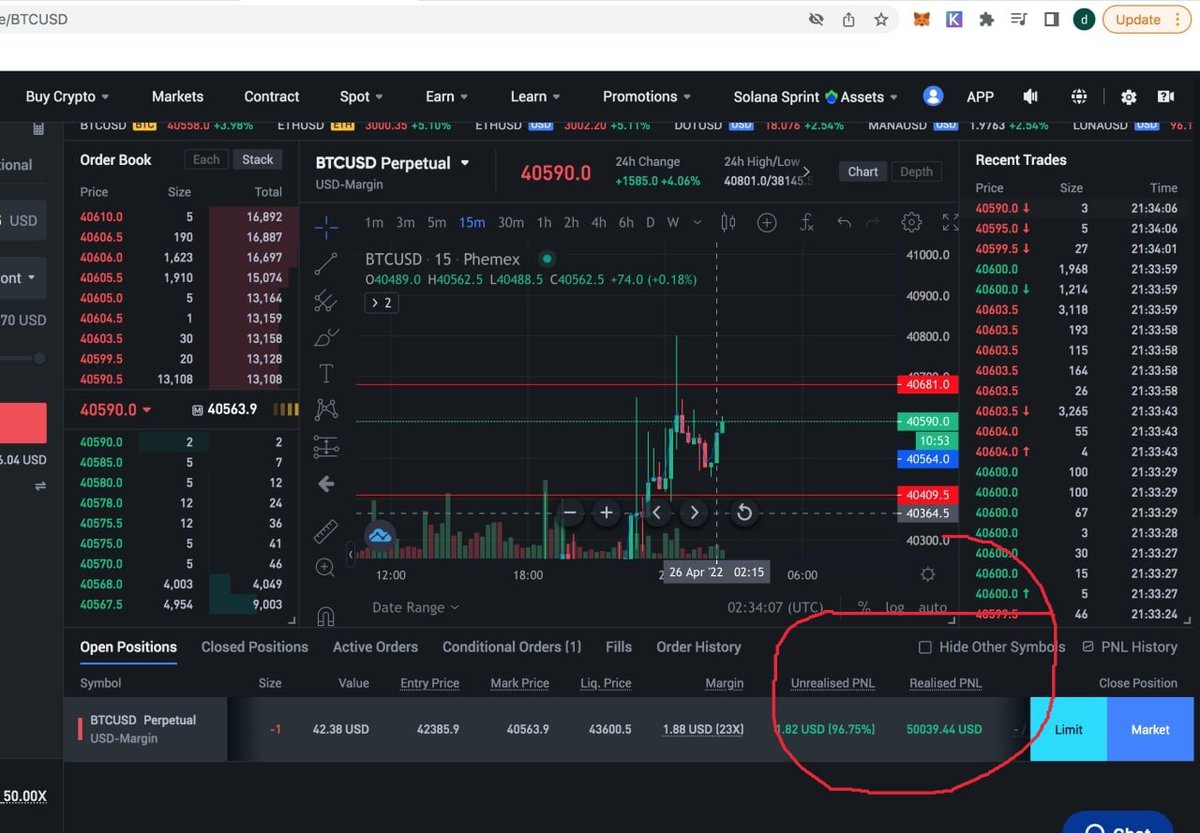
Task: Expand the Learn dropdown menu
Action: (x=535, y=97)
